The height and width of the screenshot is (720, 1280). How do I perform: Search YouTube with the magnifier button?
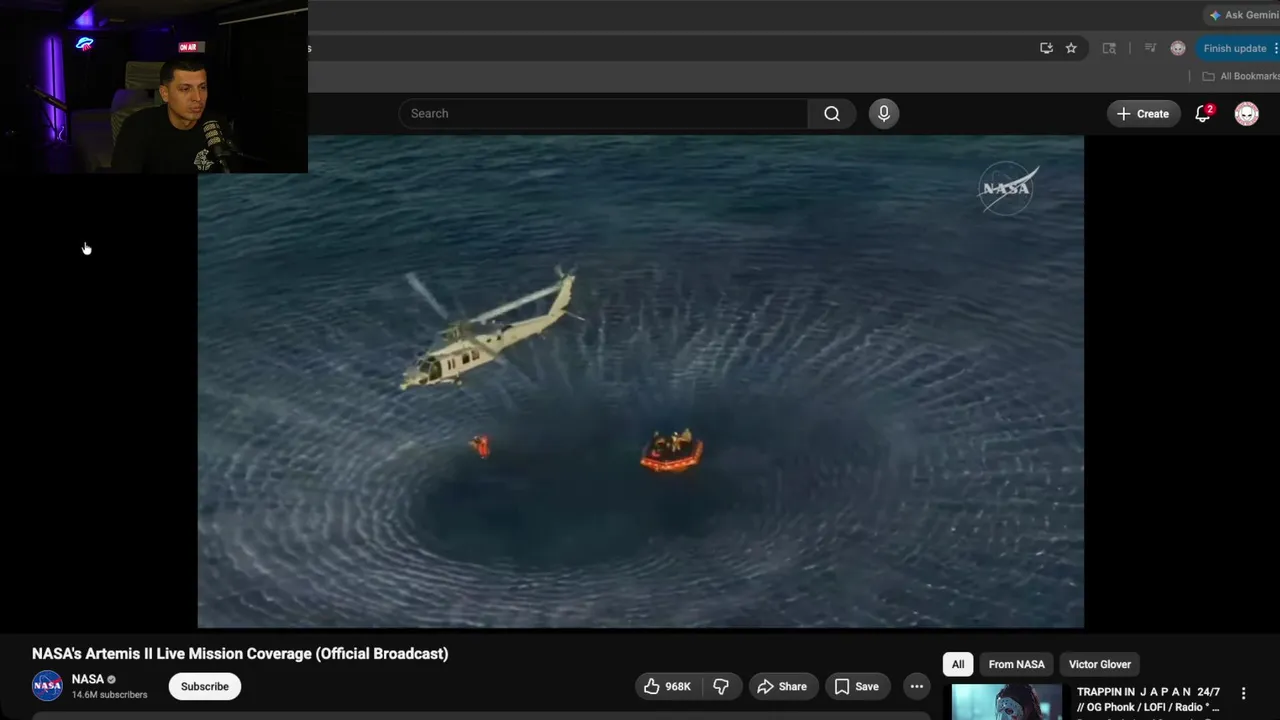tap(831, 114)
